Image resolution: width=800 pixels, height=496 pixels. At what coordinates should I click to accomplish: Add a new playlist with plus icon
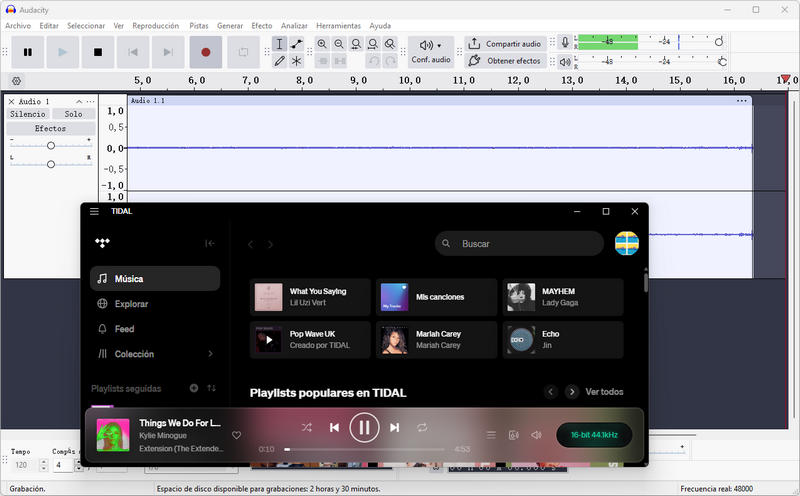(x=194, y=388)
